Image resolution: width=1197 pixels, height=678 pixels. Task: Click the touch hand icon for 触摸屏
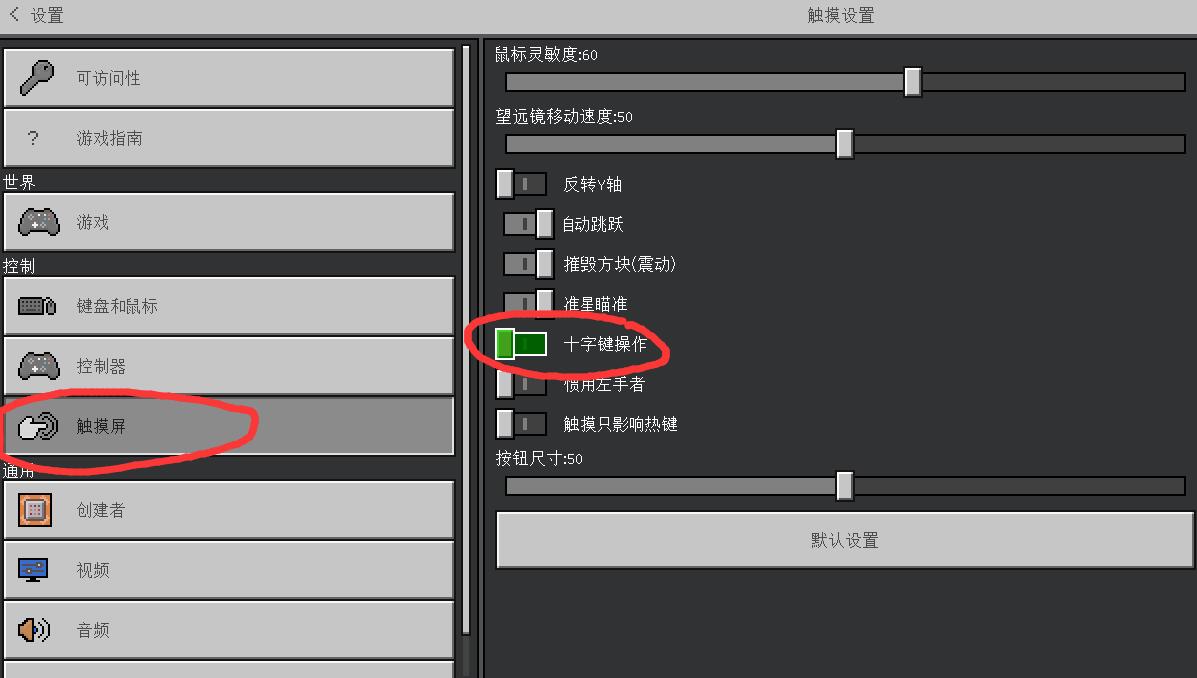pos(38,426)
